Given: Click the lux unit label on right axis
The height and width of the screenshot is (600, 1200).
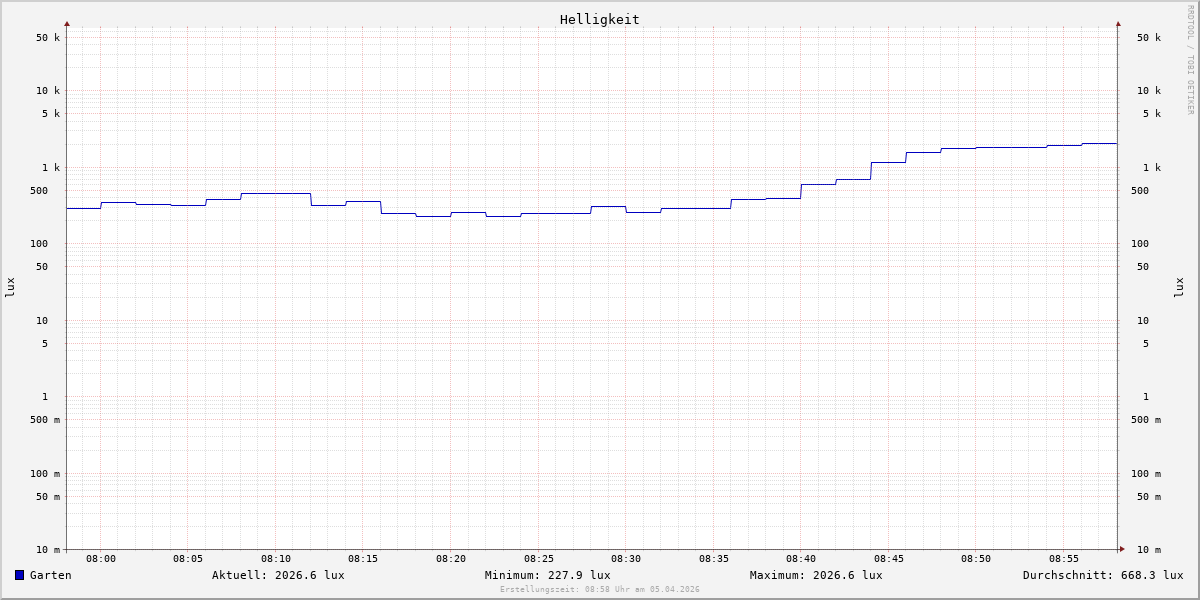Looking at the screenshot, I should tap(1179, 287).
